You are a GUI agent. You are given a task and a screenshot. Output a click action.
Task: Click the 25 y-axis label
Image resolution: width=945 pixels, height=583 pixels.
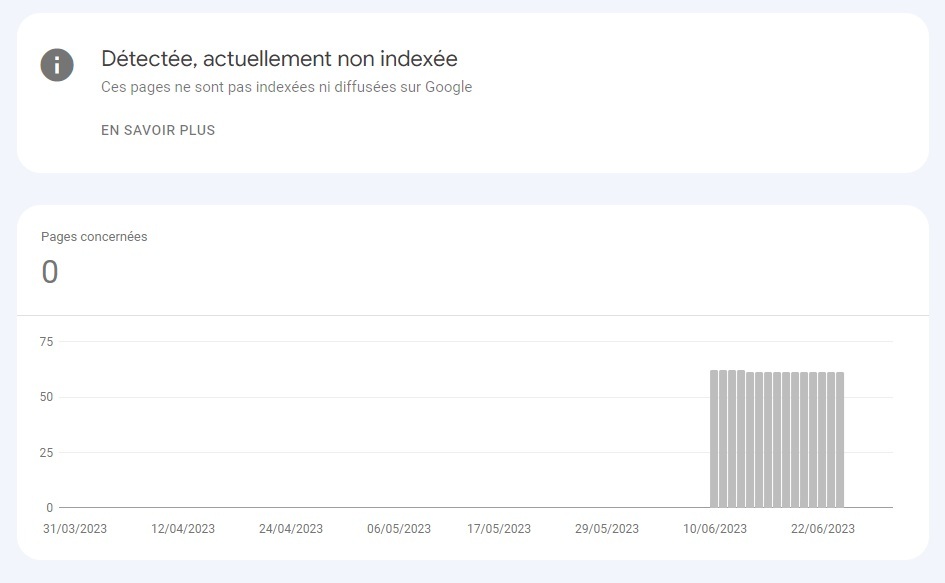(46, 452)
